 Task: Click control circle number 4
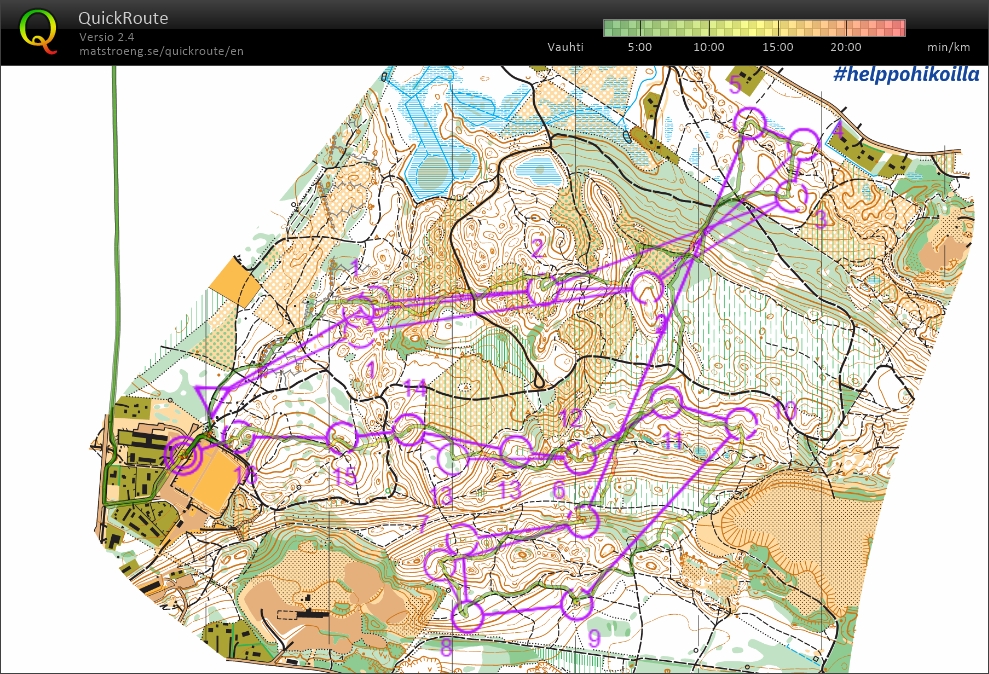[804, 143]
